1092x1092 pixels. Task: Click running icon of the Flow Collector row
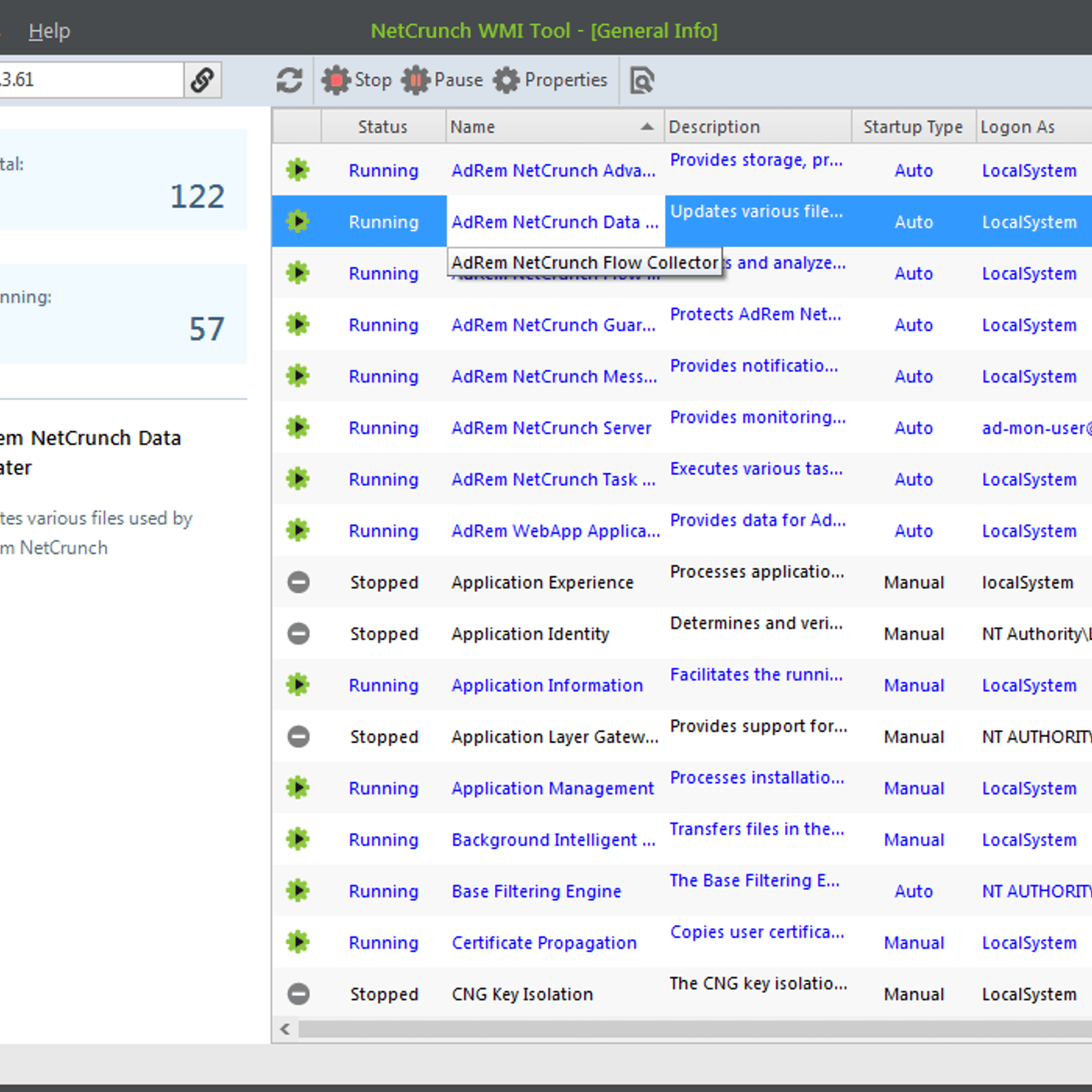pos(298,273)
